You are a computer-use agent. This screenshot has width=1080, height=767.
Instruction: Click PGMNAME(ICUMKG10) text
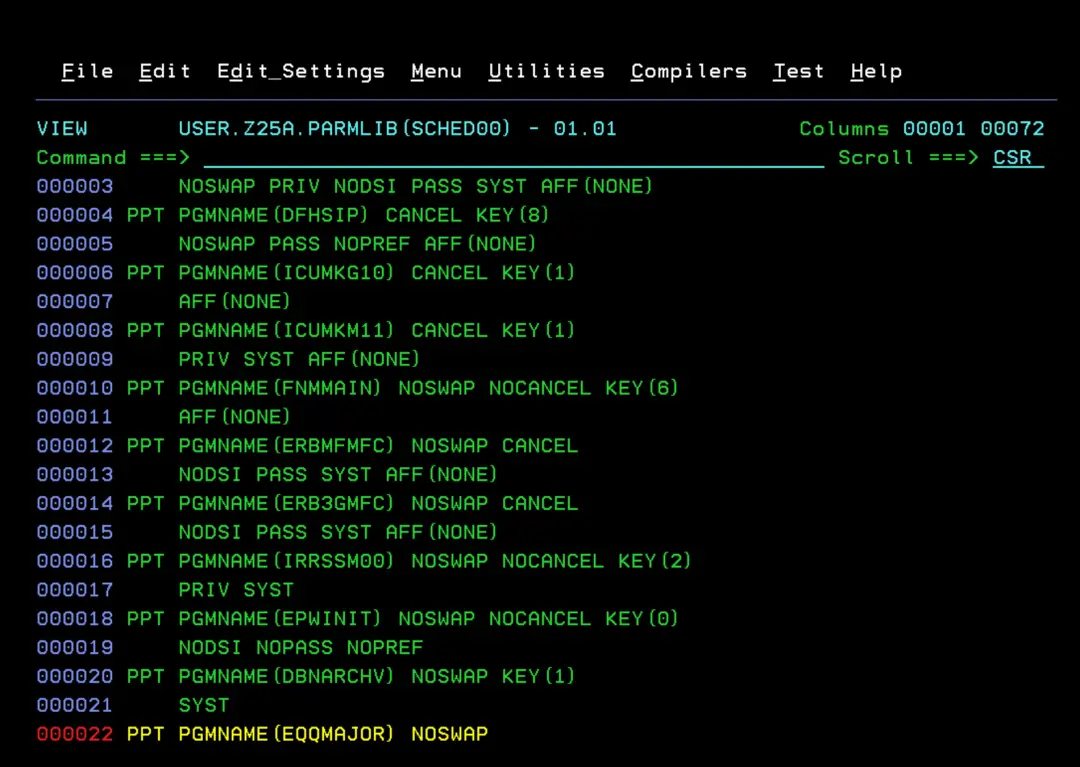[x=287, y=273]
